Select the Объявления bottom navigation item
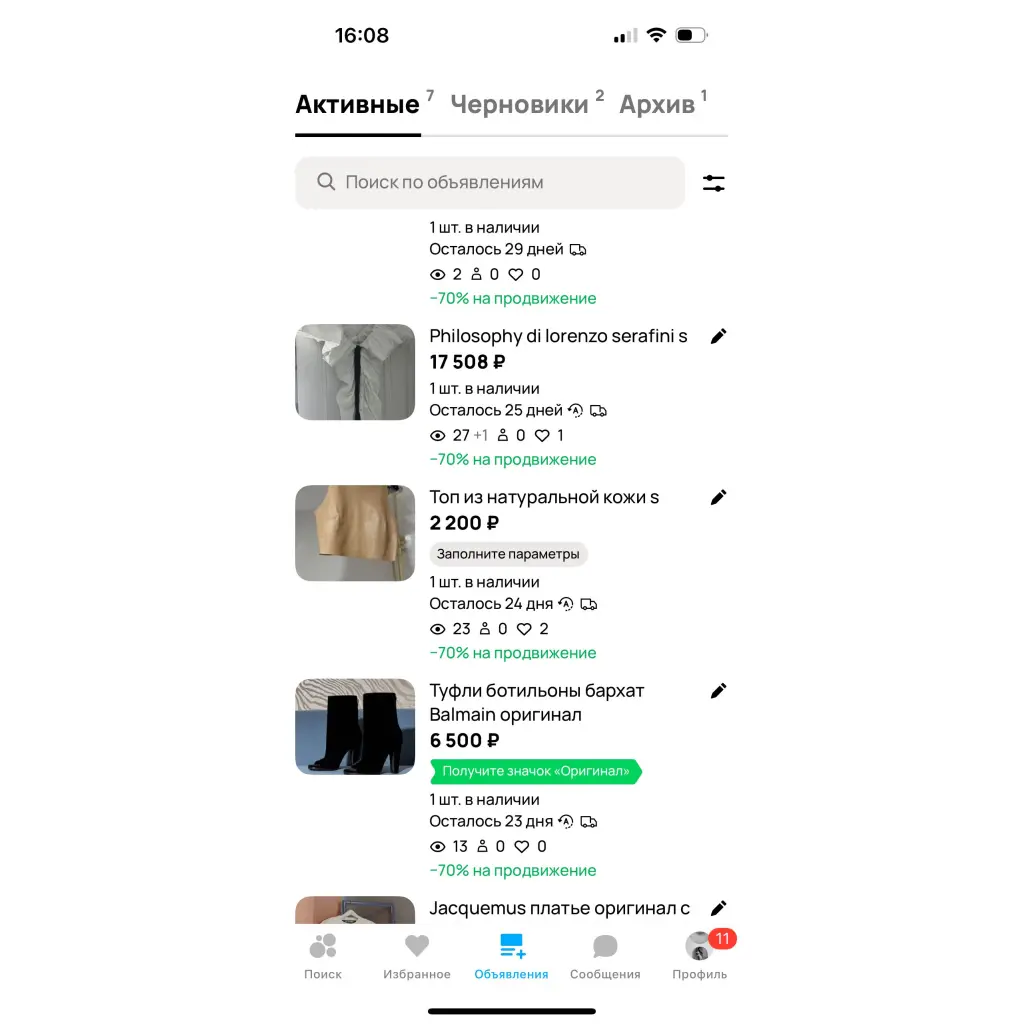 [511, 957]
